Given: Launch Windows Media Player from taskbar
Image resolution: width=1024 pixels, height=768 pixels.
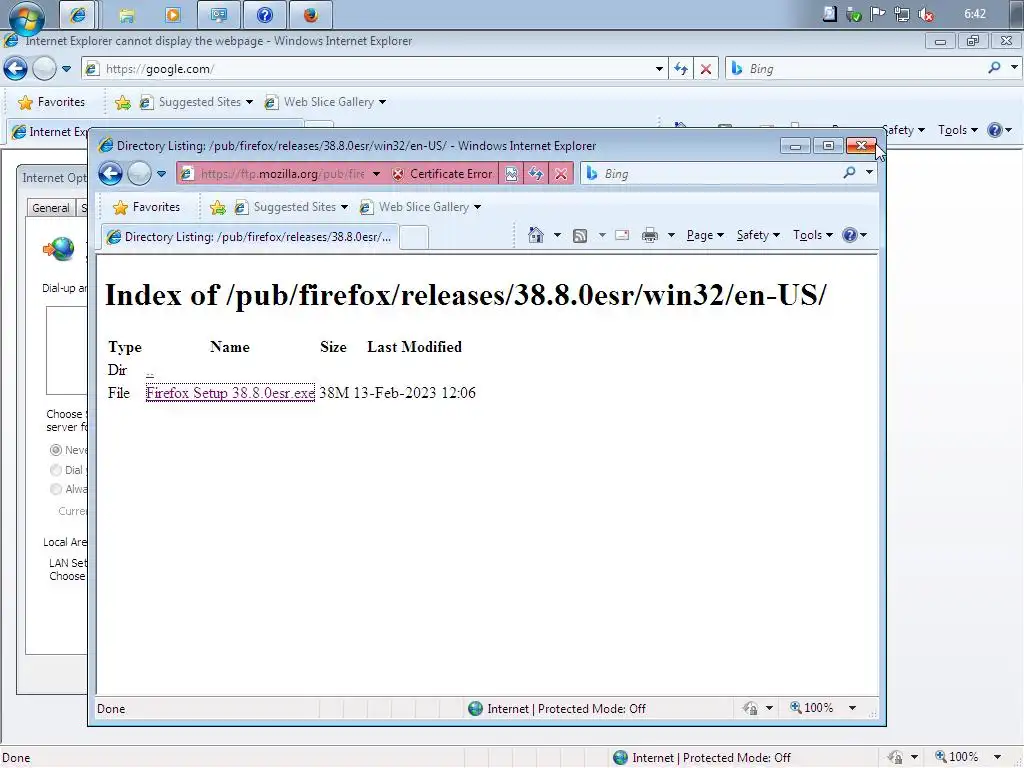Looking at the screenshot, I should [173, 14].
